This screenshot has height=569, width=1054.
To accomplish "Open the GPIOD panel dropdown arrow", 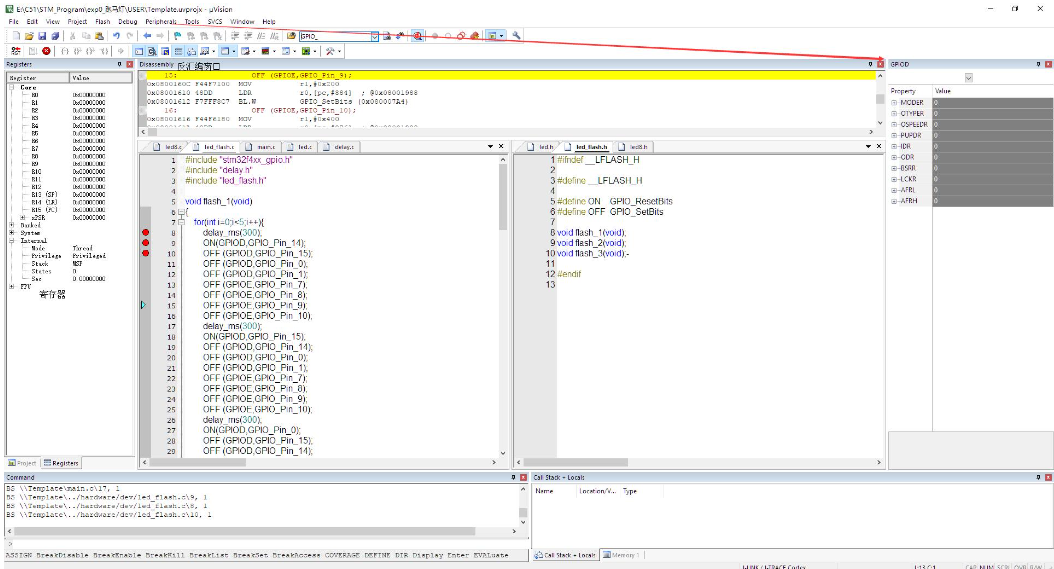I will [x=969, y=78].
